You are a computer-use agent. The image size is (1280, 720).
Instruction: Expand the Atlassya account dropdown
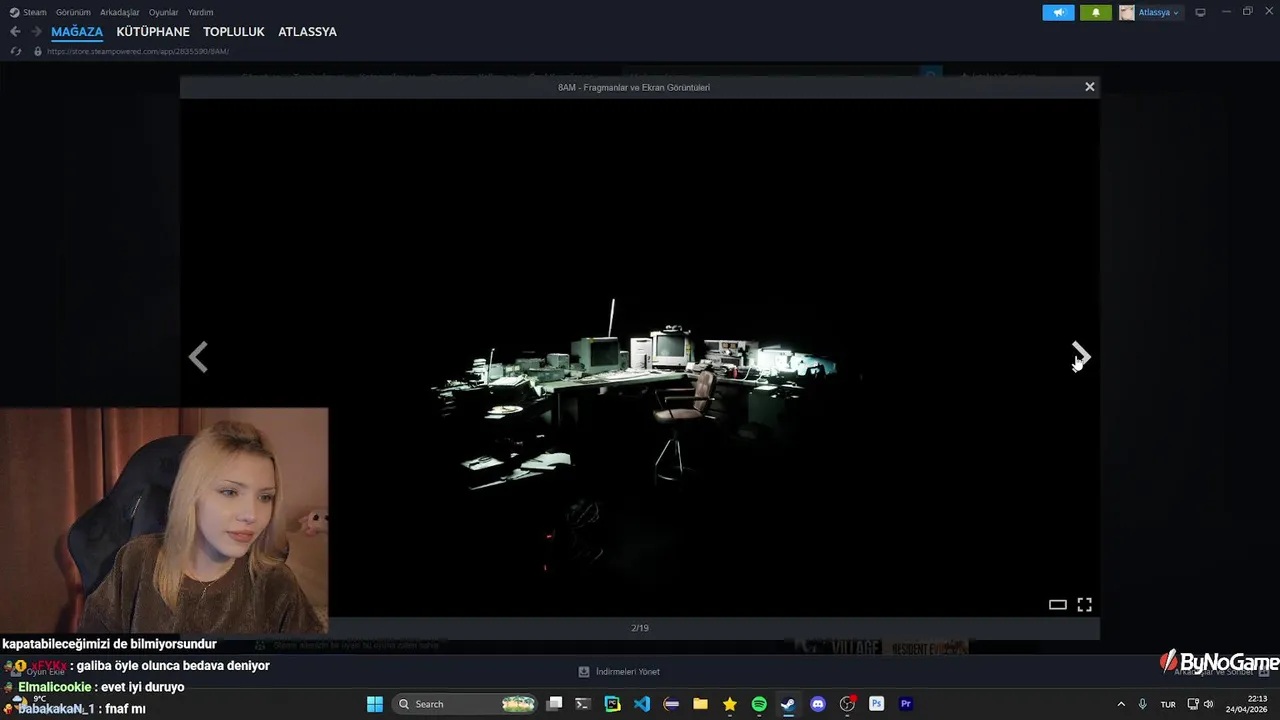pyautogui.click(x=1158, y=12)
